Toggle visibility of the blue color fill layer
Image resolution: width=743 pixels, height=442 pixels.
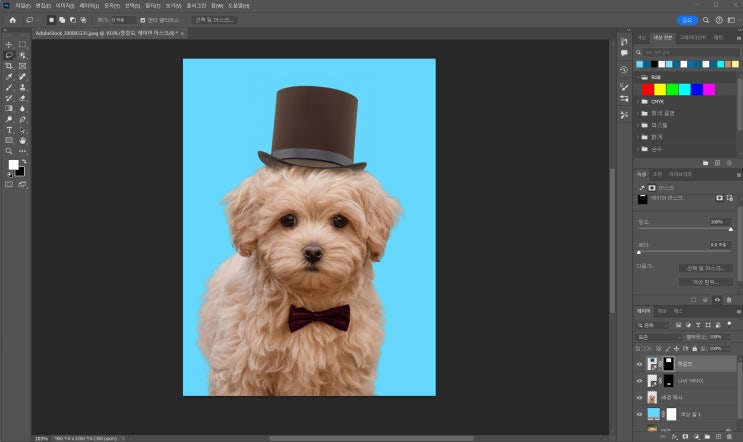[640, 413]
